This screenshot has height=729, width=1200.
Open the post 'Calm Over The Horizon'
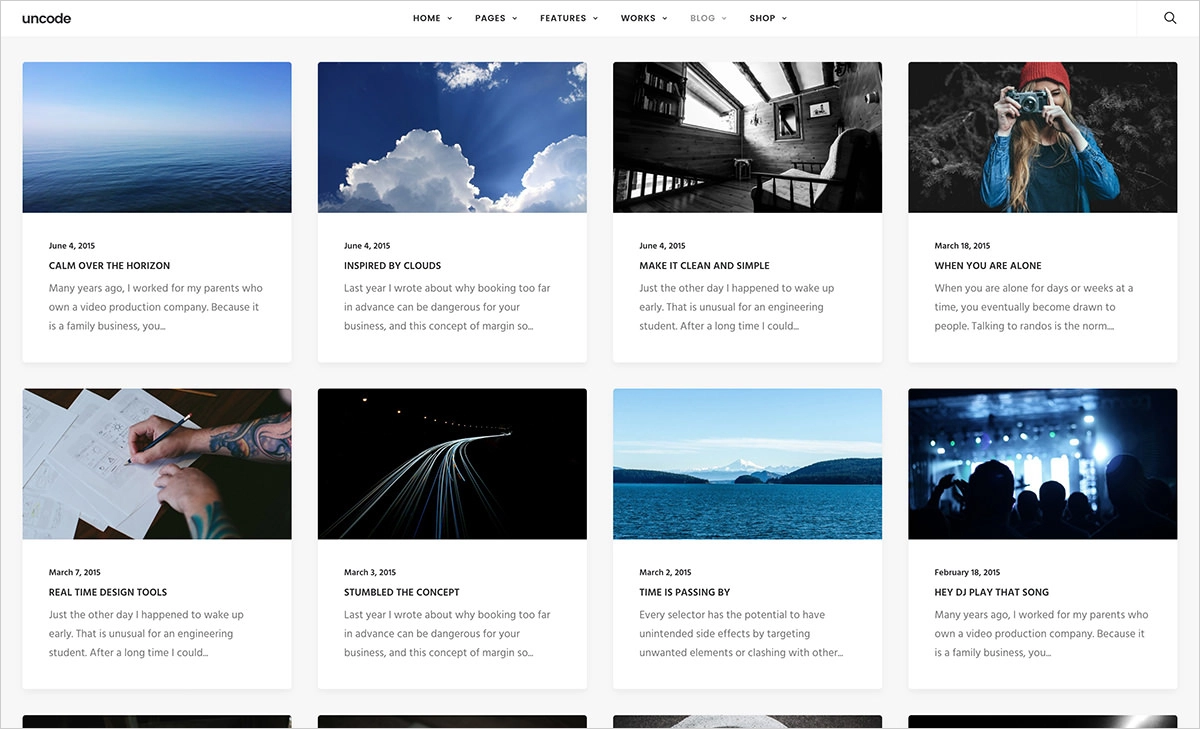coord(109,265)
